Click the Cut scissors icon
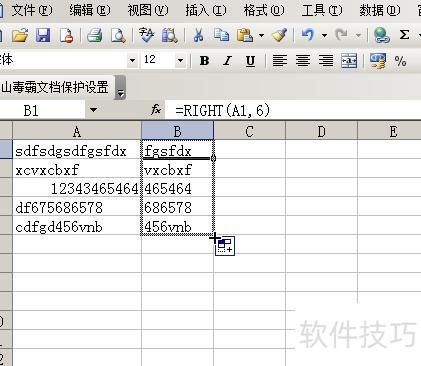 (x=198, y=35)
